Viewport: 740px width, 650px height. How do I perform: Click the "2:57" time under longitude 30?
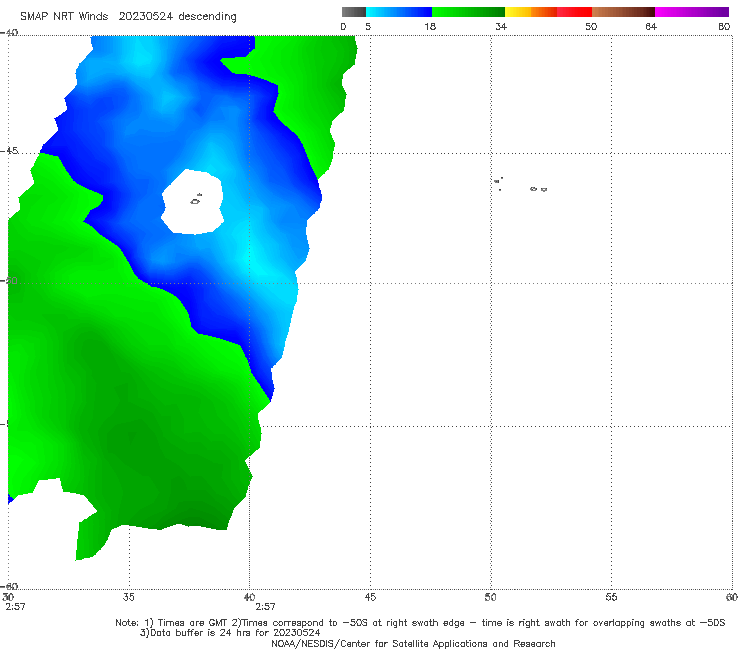pos(15,607)
